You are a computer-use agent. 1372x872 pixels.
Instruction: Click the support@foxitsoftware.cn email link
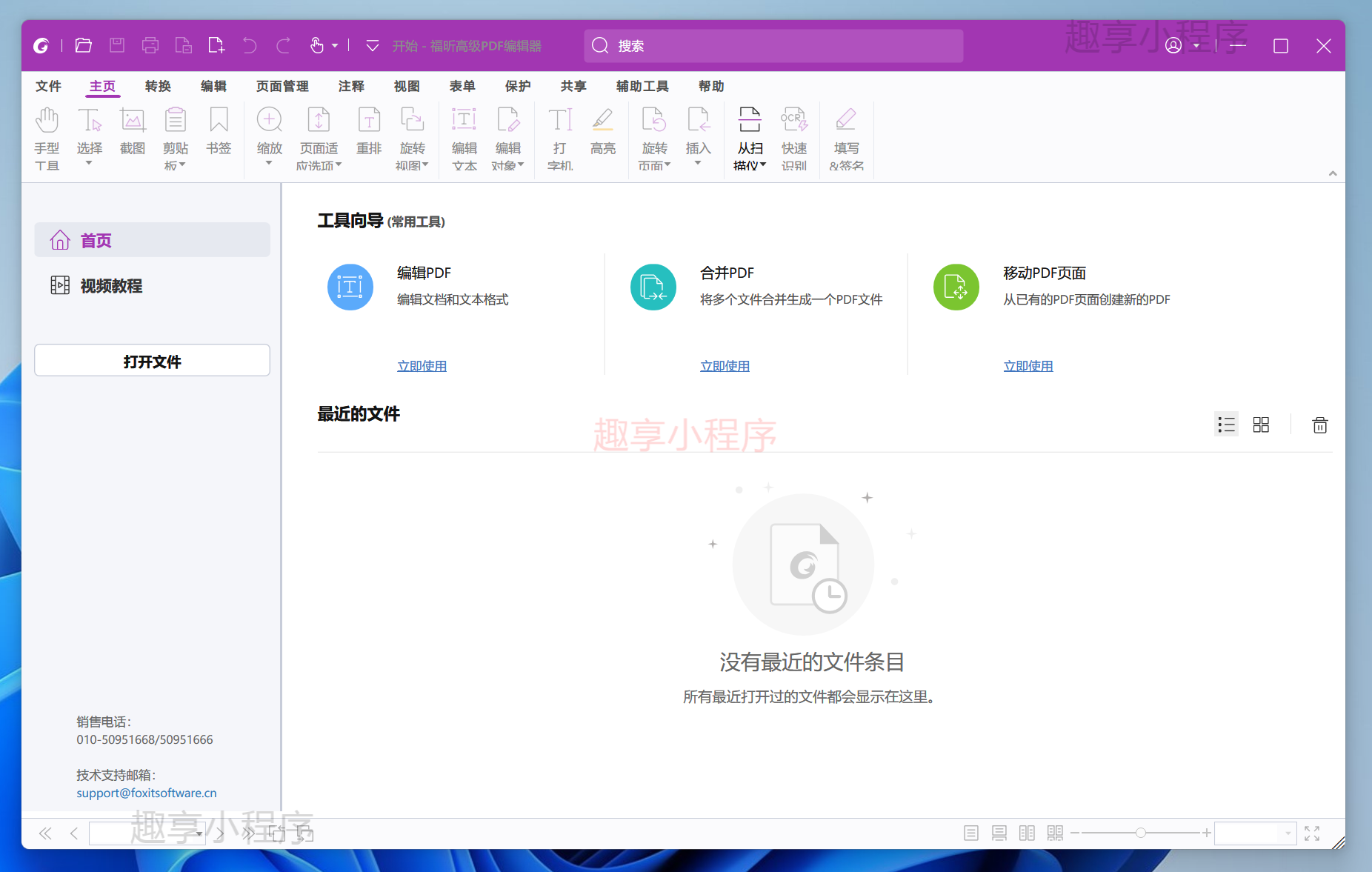(x=147, y=793)
